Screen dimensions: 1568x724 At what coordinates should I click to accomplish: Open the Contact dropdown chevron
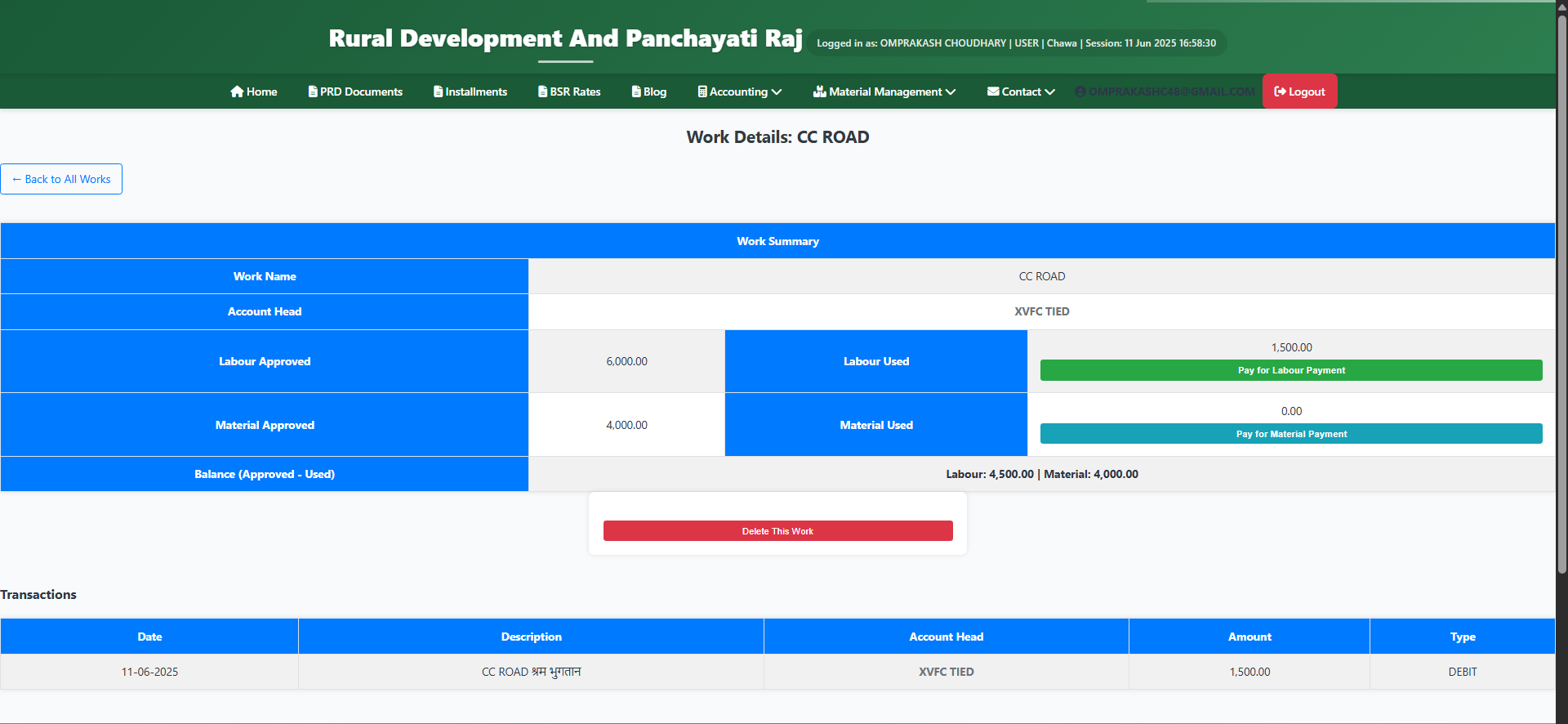coord(1050,92)
